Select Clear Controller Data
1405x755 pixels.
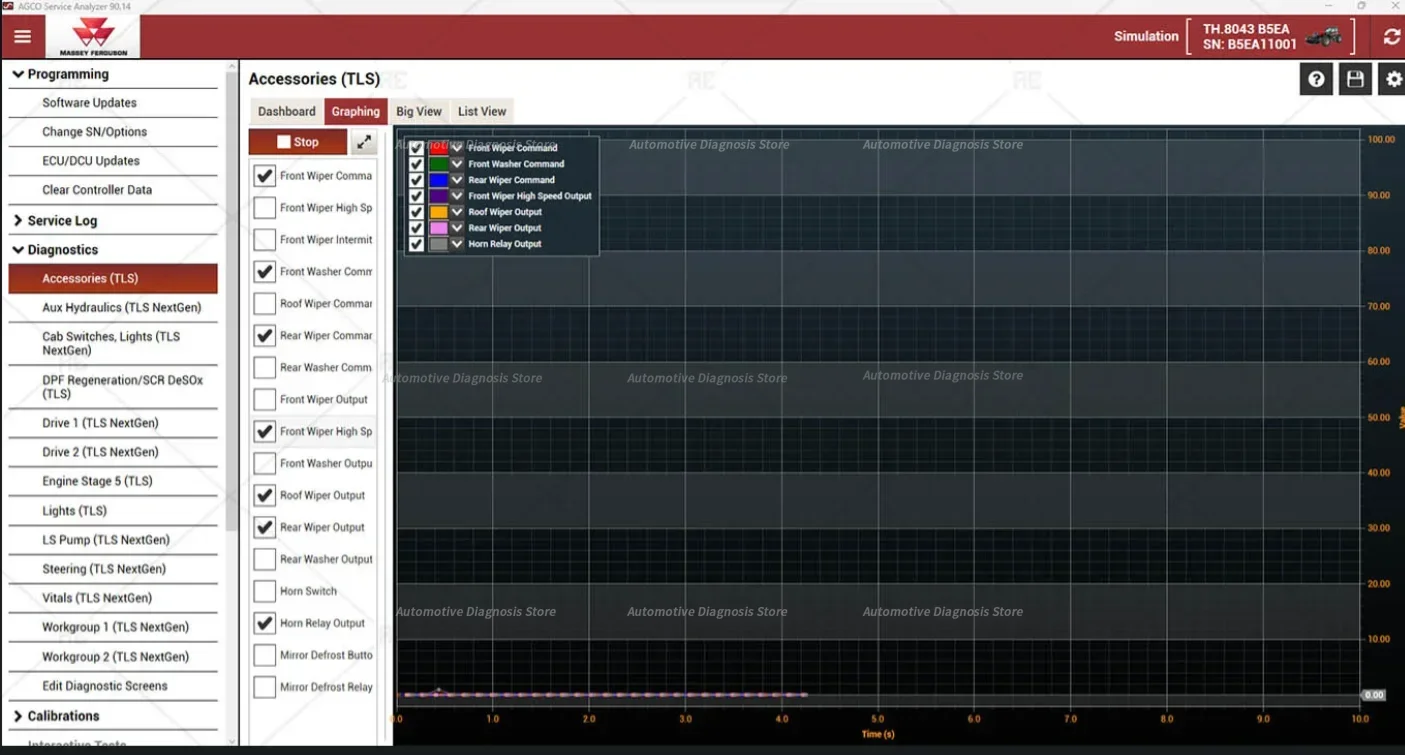point(113,190)
